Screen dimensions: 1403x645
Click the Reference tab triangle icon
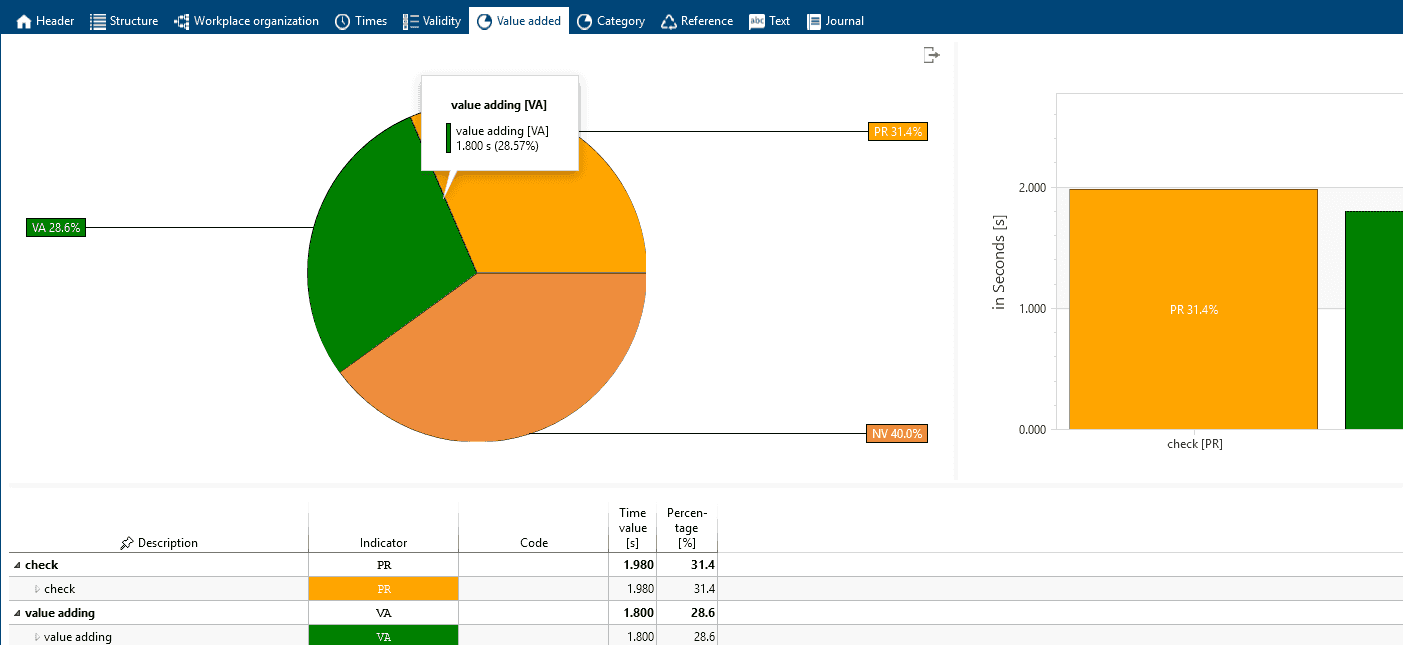(x=669, y=21)
